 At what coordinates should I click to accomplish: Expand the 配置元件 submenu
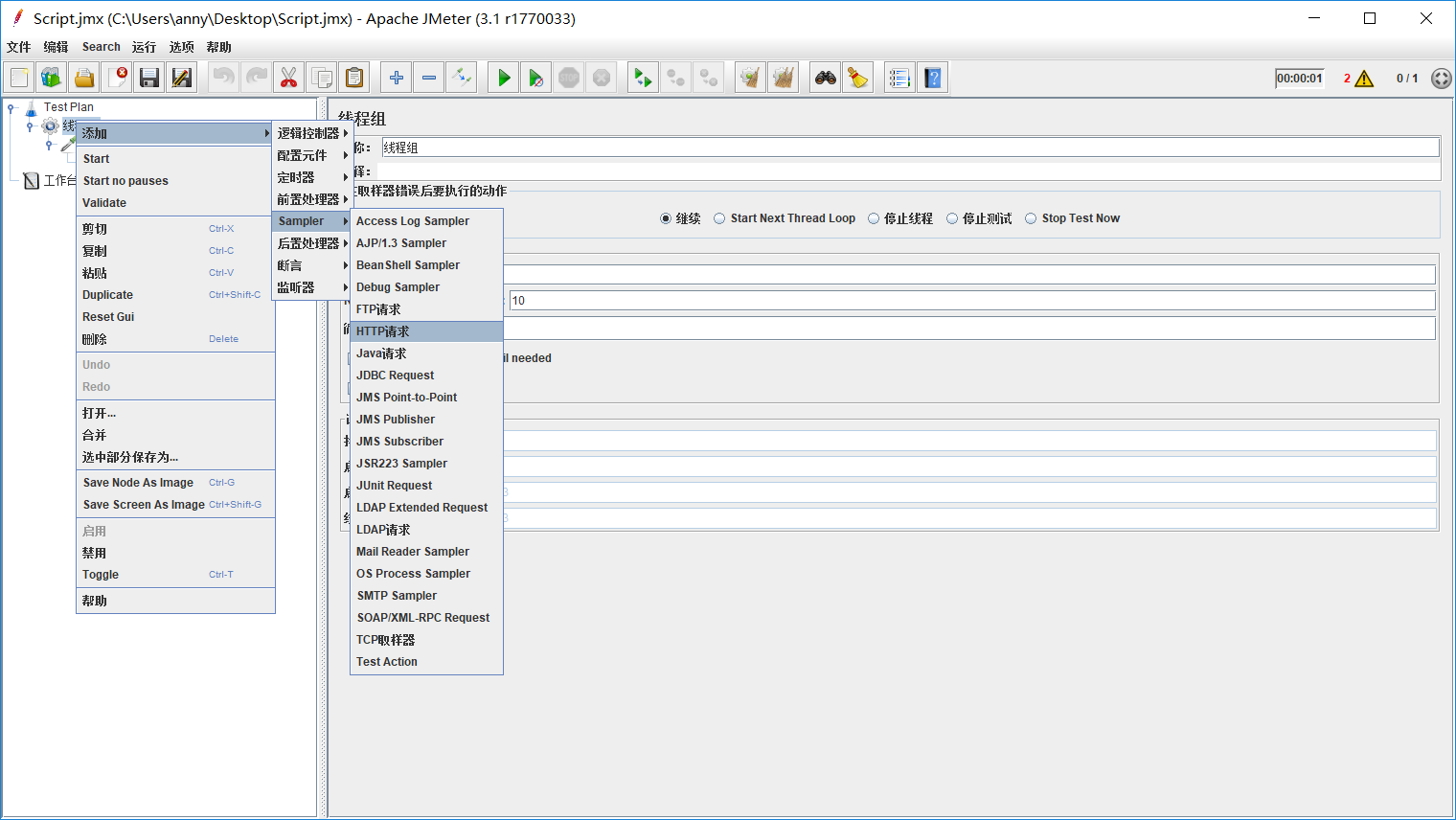pyautogui.click(x=312, y=155)
